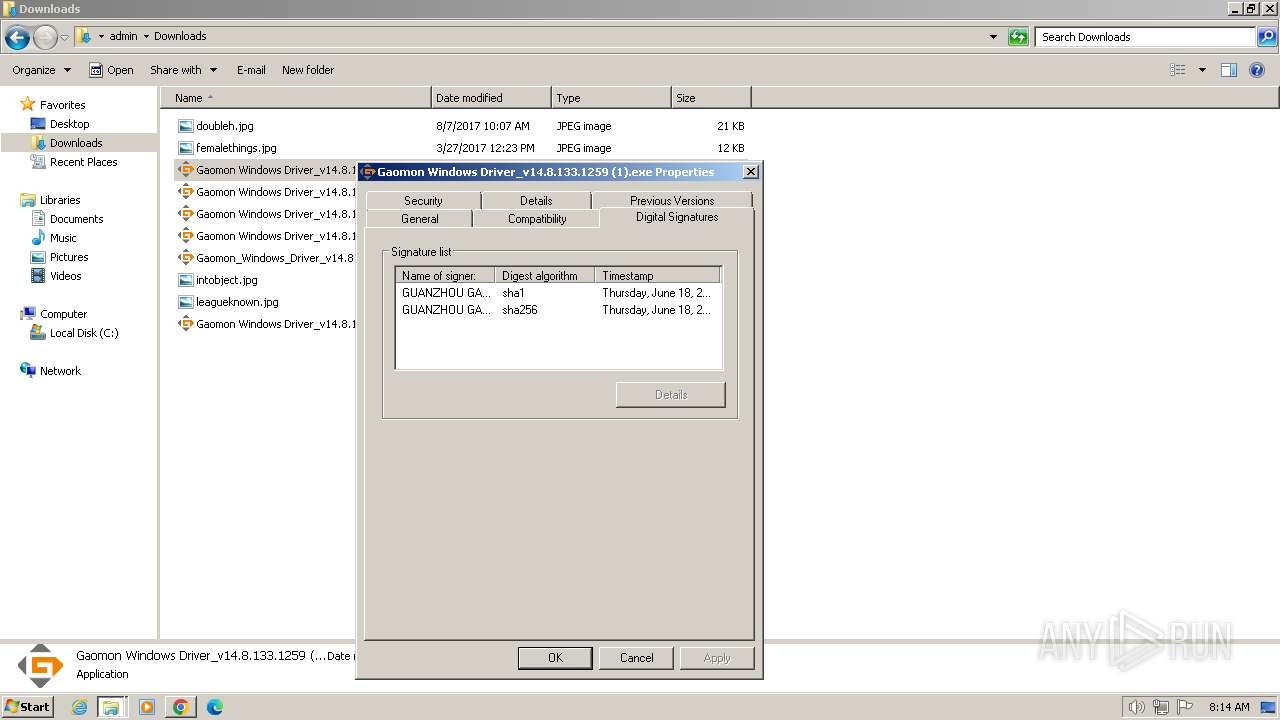This screenshot has height=720, width=1280.
Task: Switch to the General tab
Action: 420,218
